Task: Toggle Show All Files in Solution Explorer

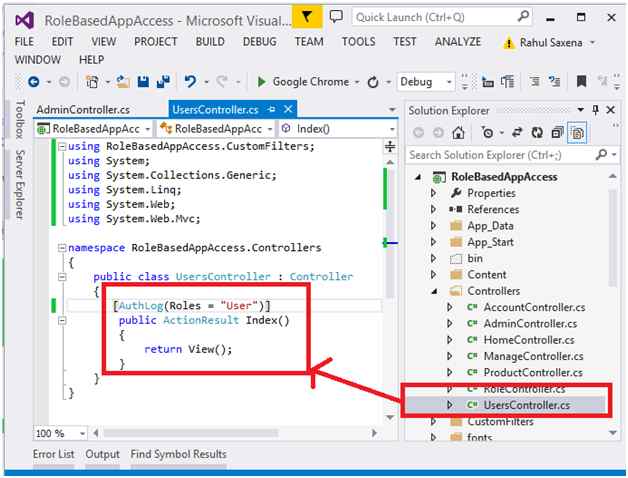Action: 577,133
